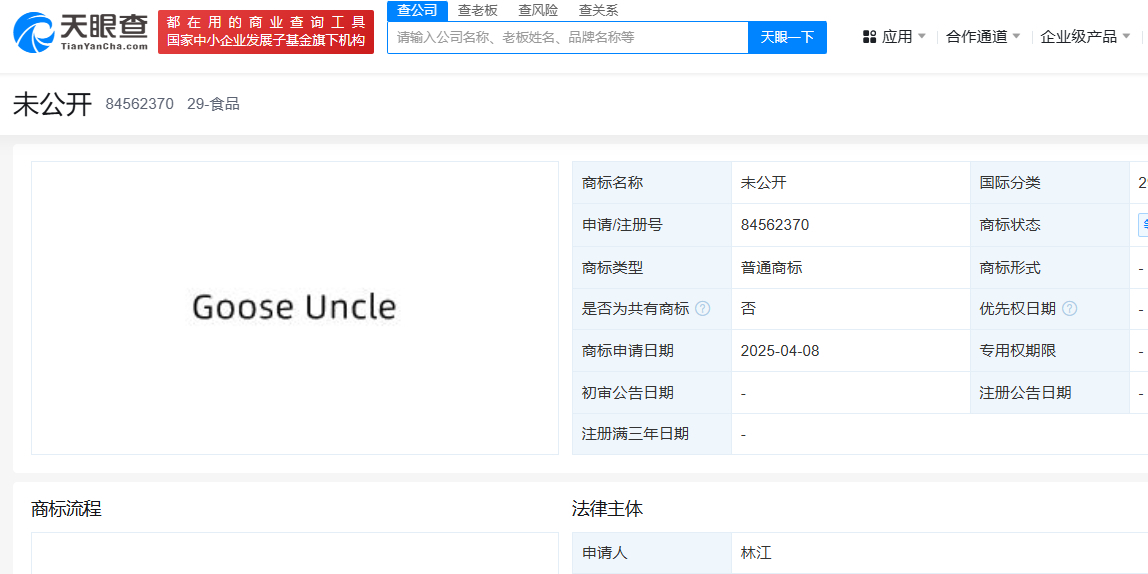The image size is (1148, 574).
Task: Click the TianYanCha logo
Action: pos(80,32)
